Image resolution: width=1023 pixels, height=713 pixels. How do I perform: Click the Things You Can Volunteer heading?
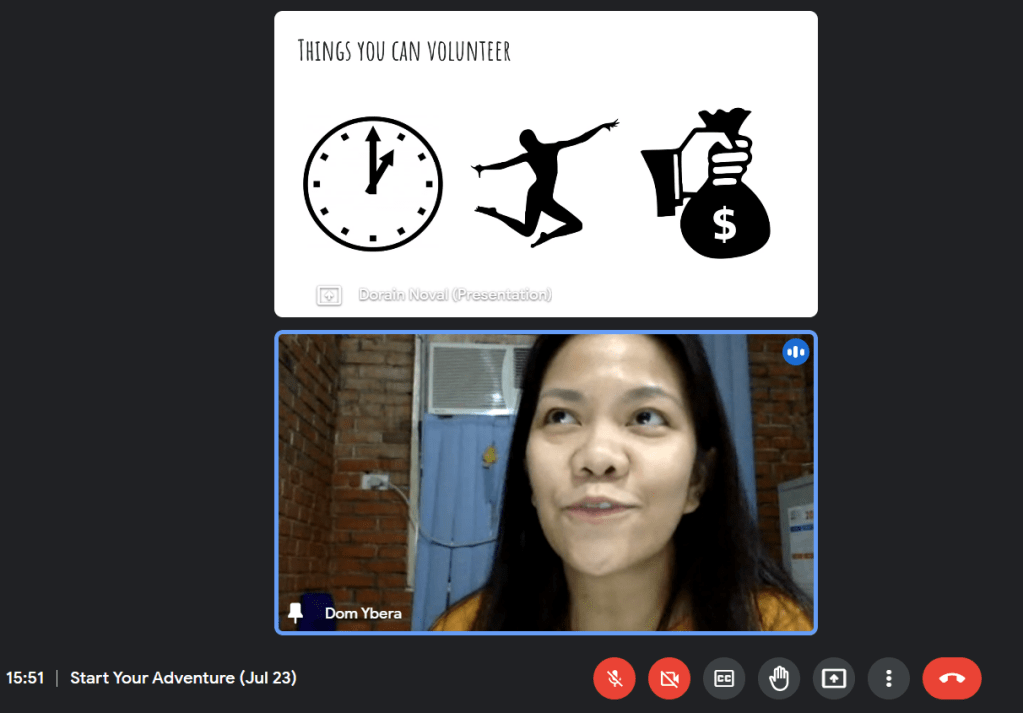point(404,51)
